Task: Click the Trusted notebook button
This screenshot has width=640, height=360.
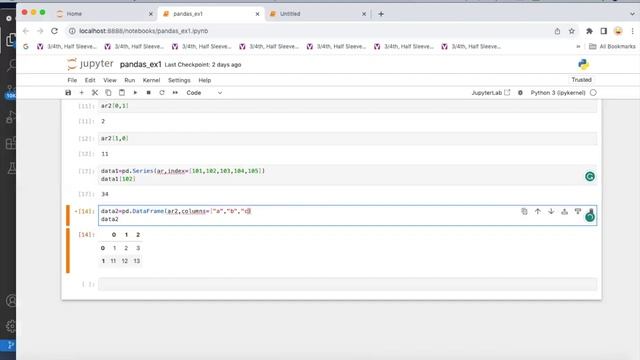Action: pyautogui.click(x=581, y=80)
